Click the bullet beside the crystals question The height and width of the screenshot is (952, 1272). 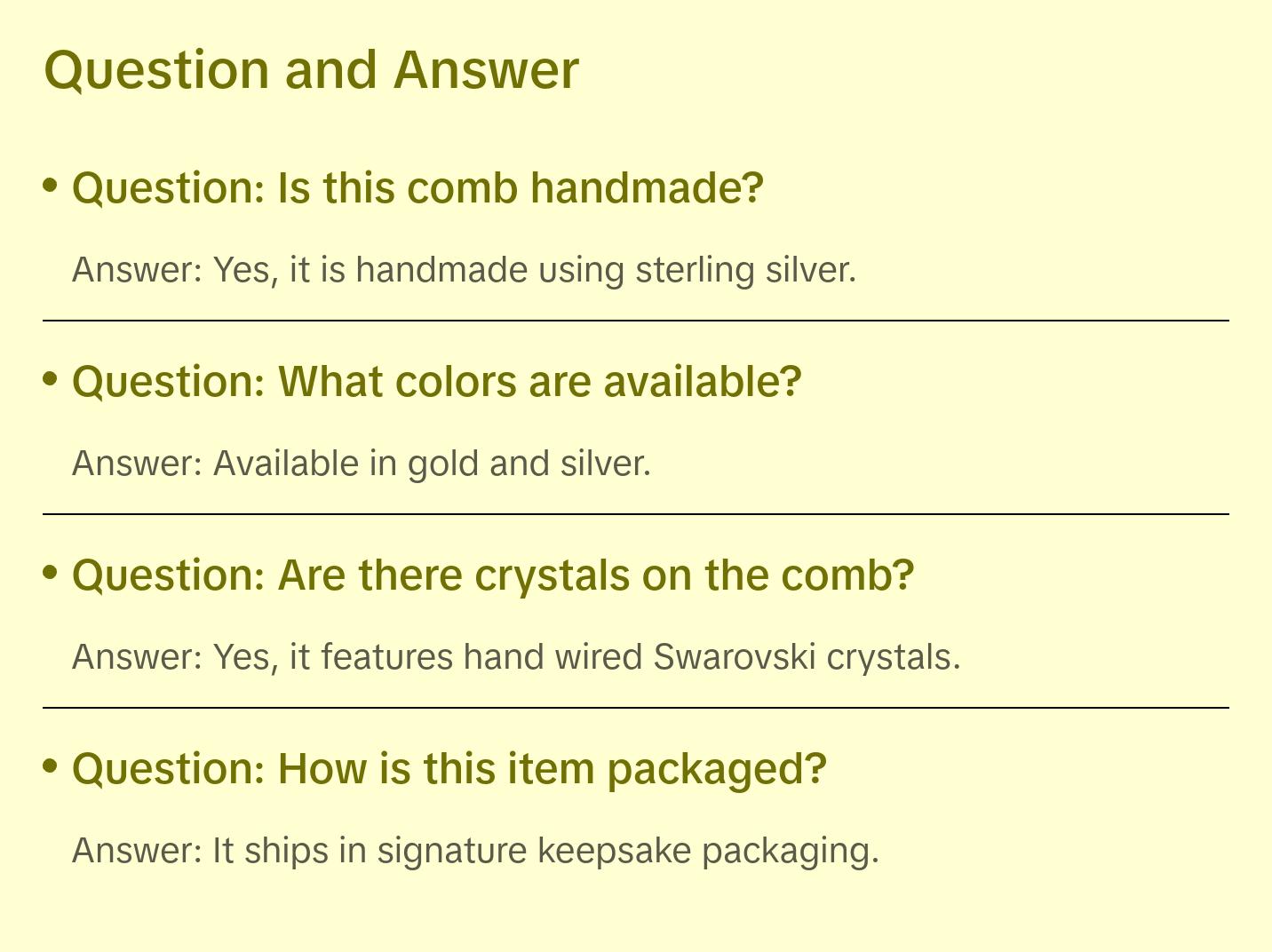click(x=51, y=572)
